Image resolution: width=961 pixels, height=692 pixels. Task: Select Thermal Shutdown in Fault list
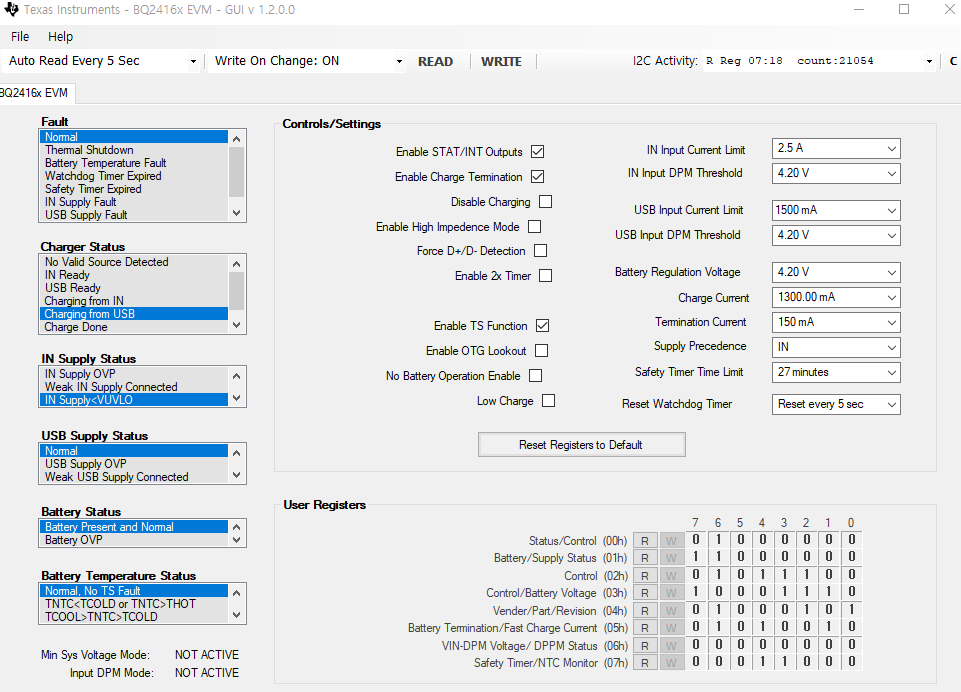click(x=134, y=150)
